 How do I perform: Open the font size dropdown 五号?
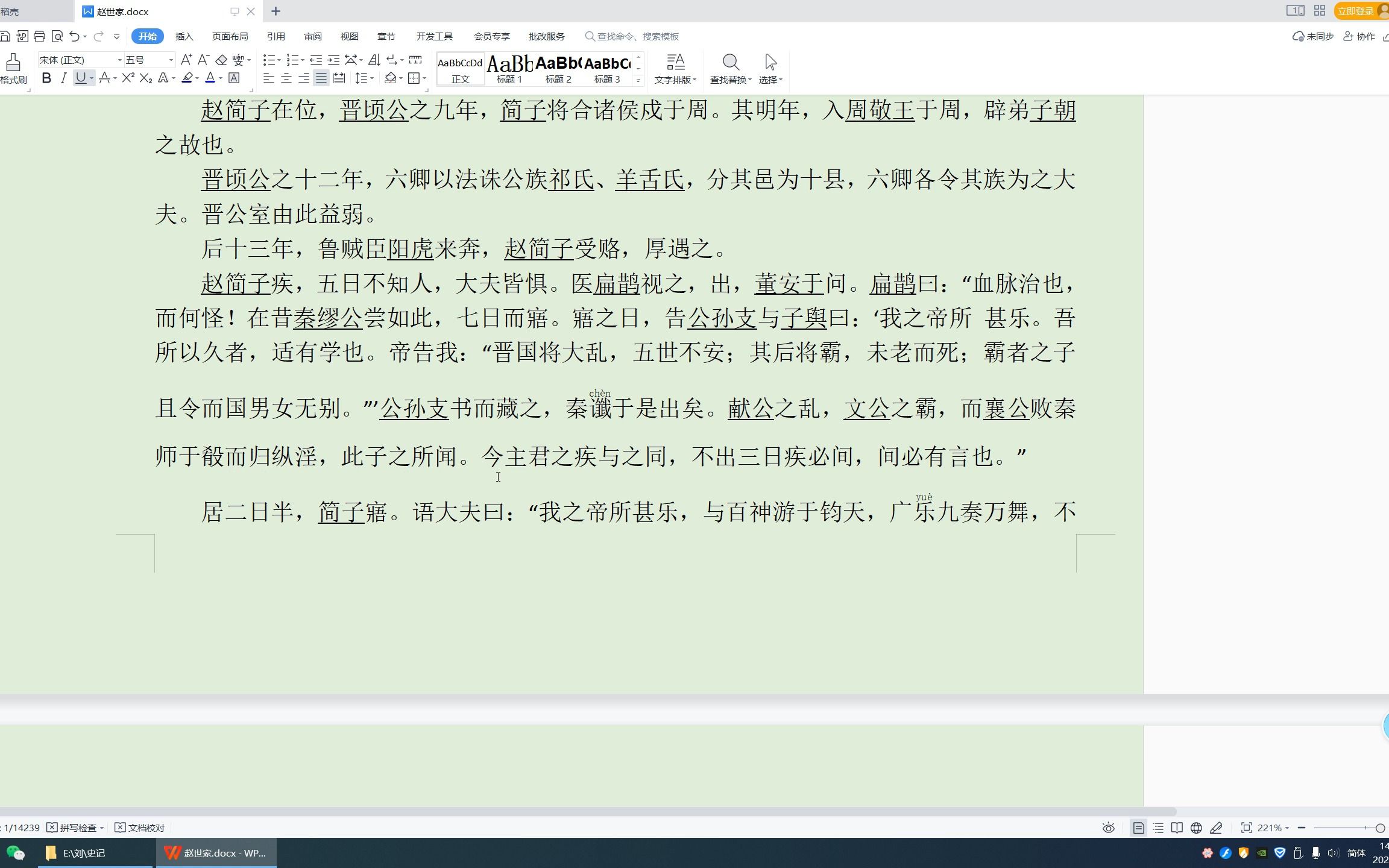171,60
